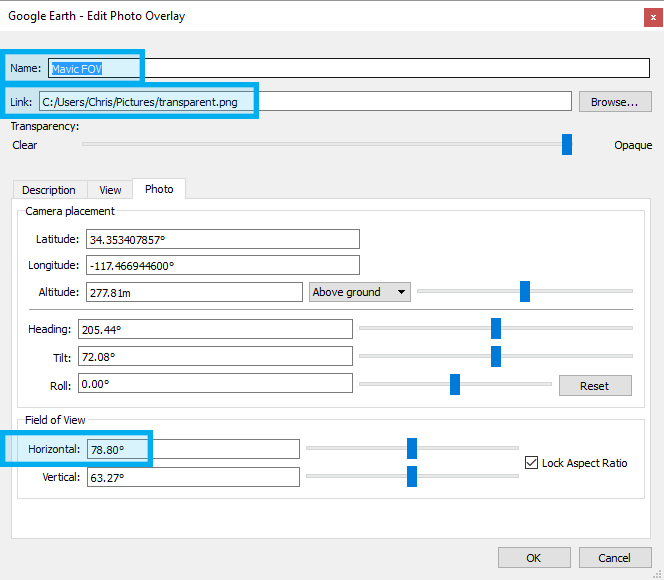The width and height of the screenshot is (664, 580).
Task: Click the Name field containing Mavic FOV
Action: pyautogui.click(x=349, y=68)
